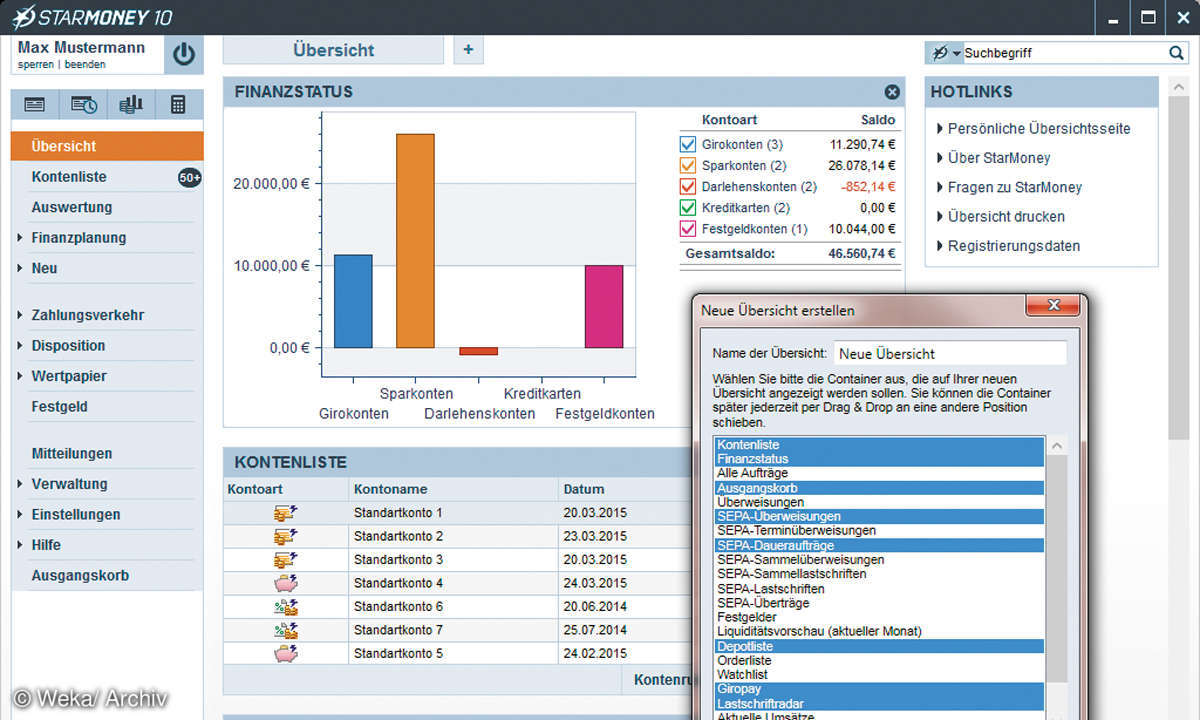Expand Einstellungen in the sidebar
Viewport: 1200px width, 720px height.
[21, 515]
